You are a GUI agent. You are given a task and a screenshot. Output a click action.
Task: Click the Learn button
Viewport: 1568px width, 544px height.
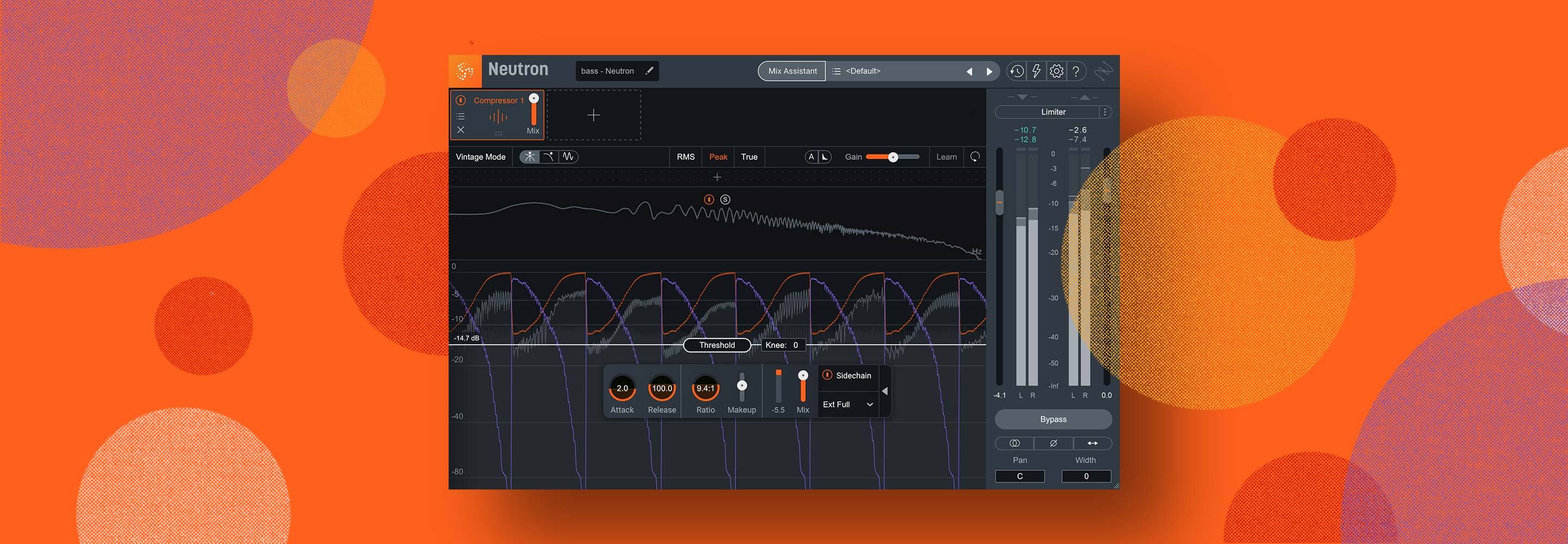947,157
